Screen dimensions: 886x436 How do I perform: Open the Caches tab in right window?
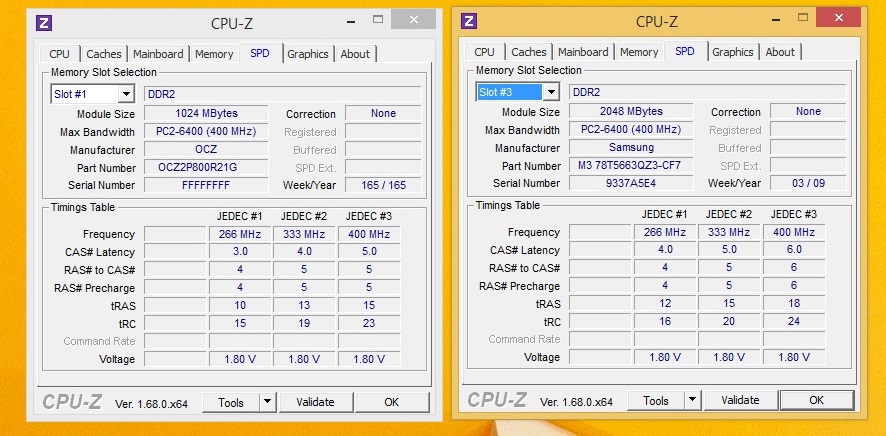[528, 52]
